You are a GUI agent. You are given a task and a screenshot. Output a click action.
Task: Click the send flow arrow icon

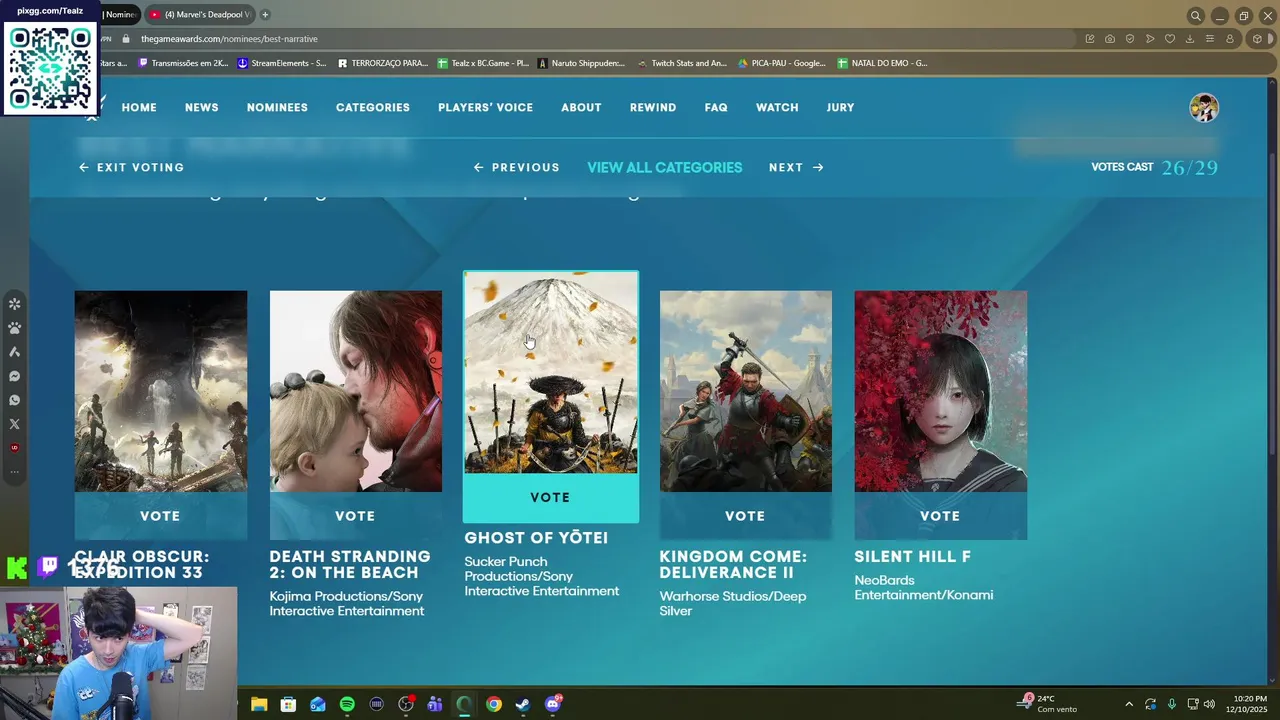tap(1150, 39)
